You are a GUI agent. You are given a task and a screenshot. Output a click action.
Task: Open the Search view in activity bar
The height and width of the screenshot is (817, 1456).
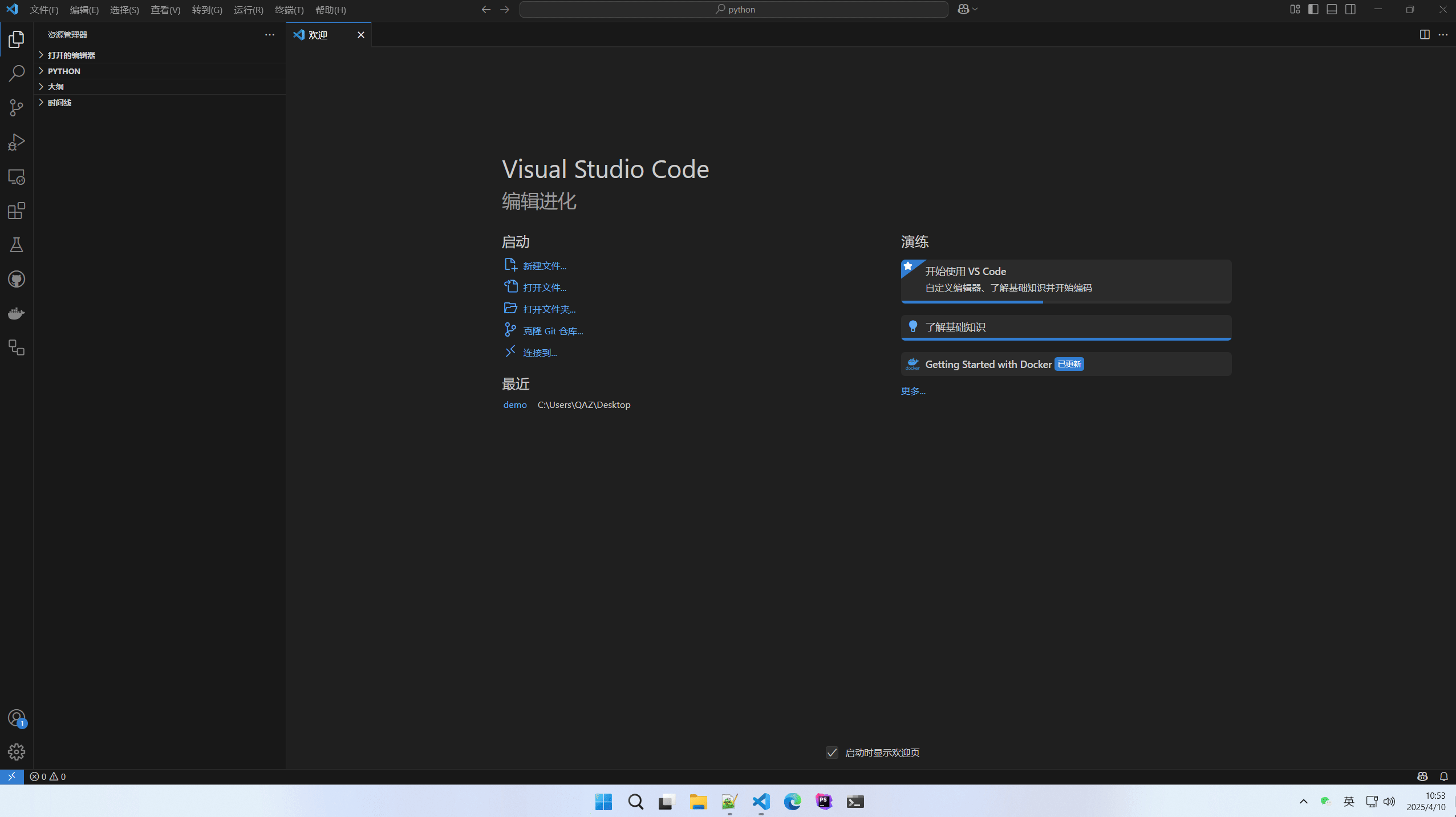click(x=17, y=73)
